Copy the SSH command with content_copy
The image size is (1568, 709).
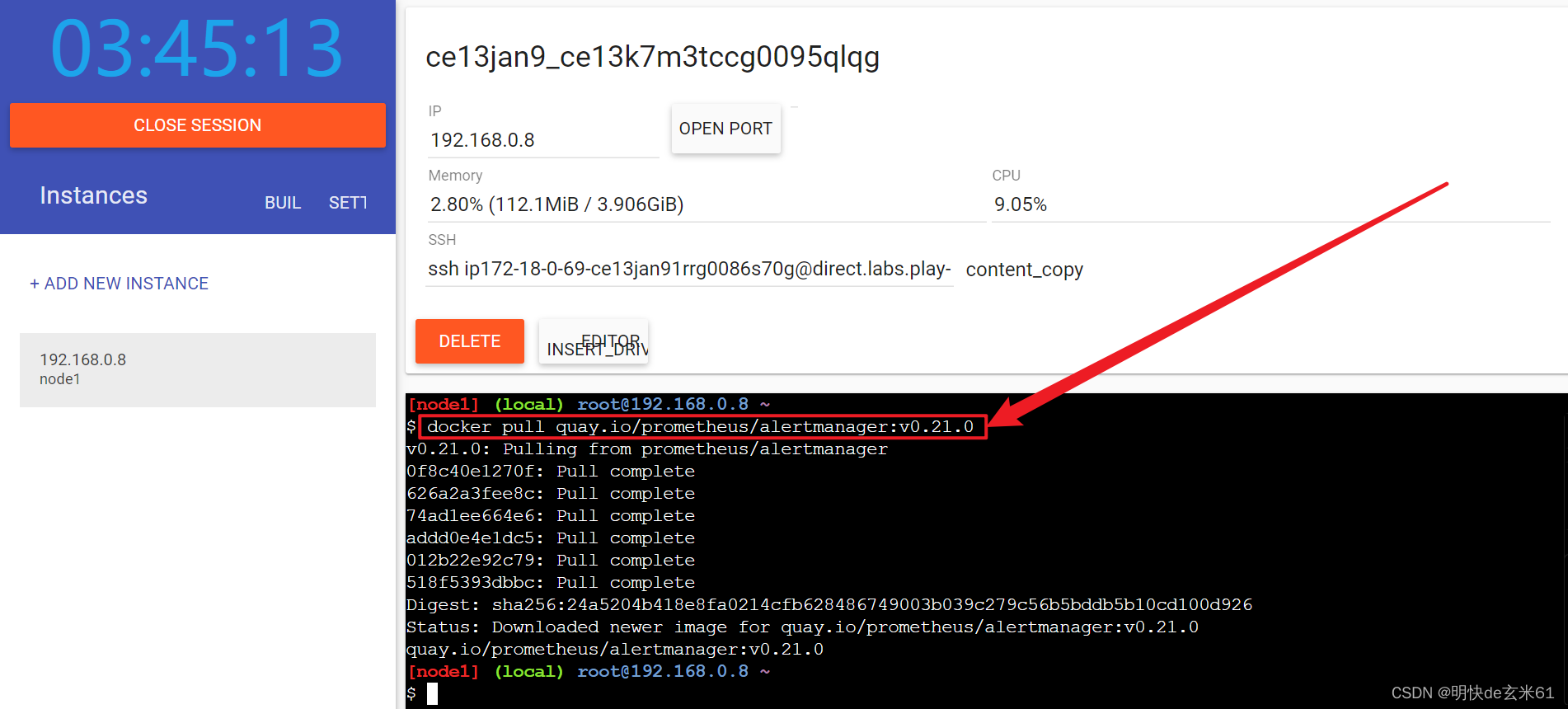(x=1025, y=270)
